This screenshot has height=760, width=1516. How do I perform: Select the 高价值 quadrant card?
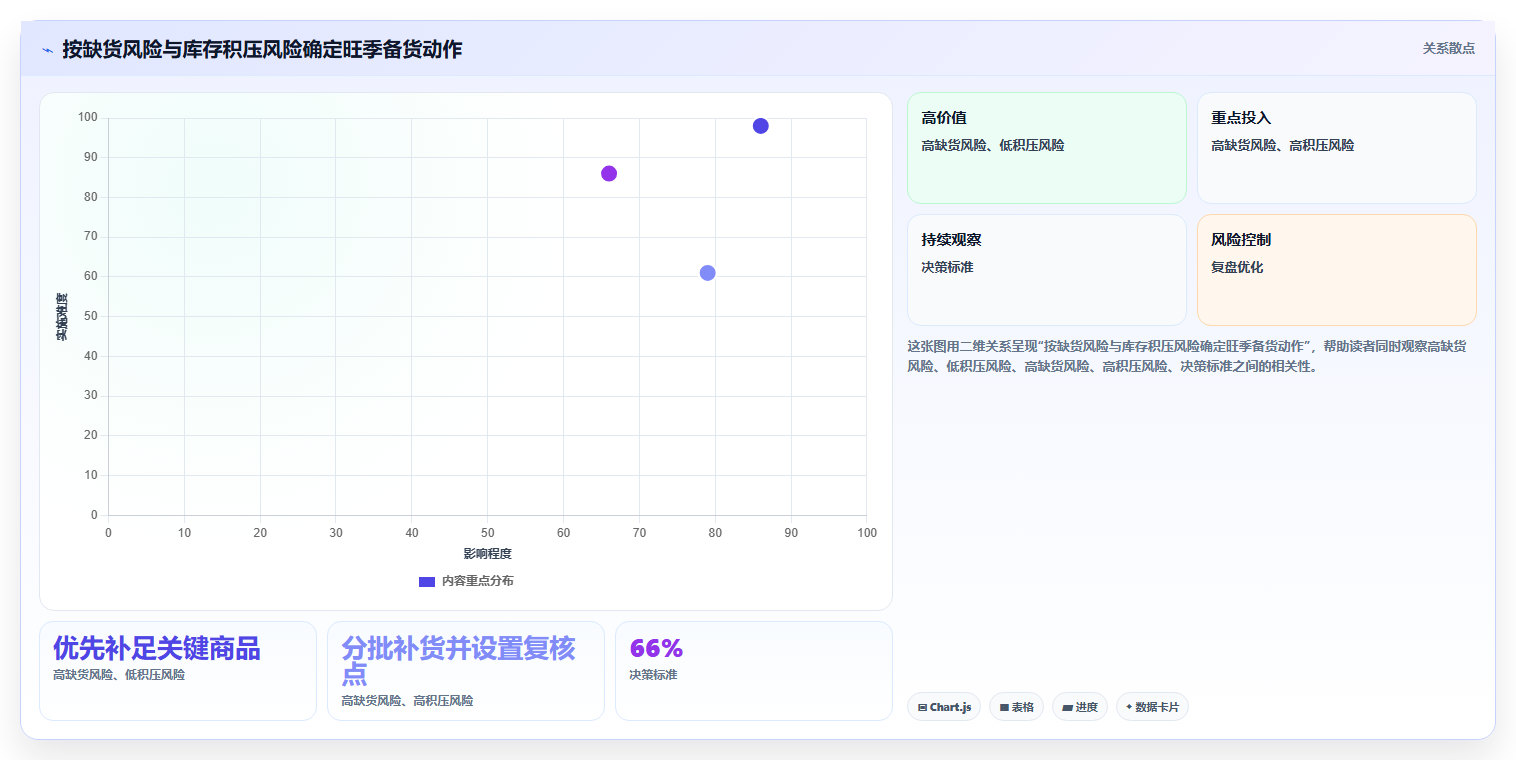(x=1046, y=148)
